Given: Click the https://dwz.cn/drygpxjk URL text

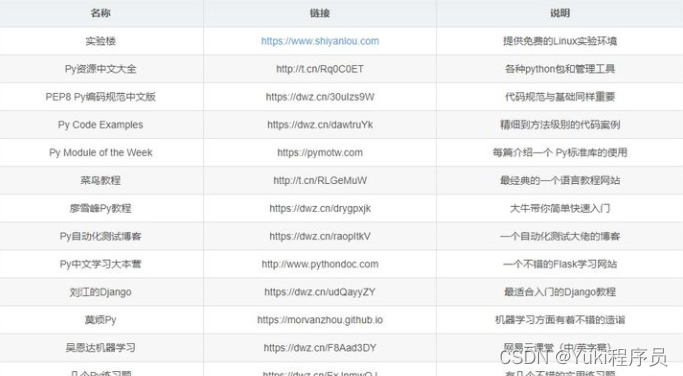Looking at the screenshot, I should (320, 208).
